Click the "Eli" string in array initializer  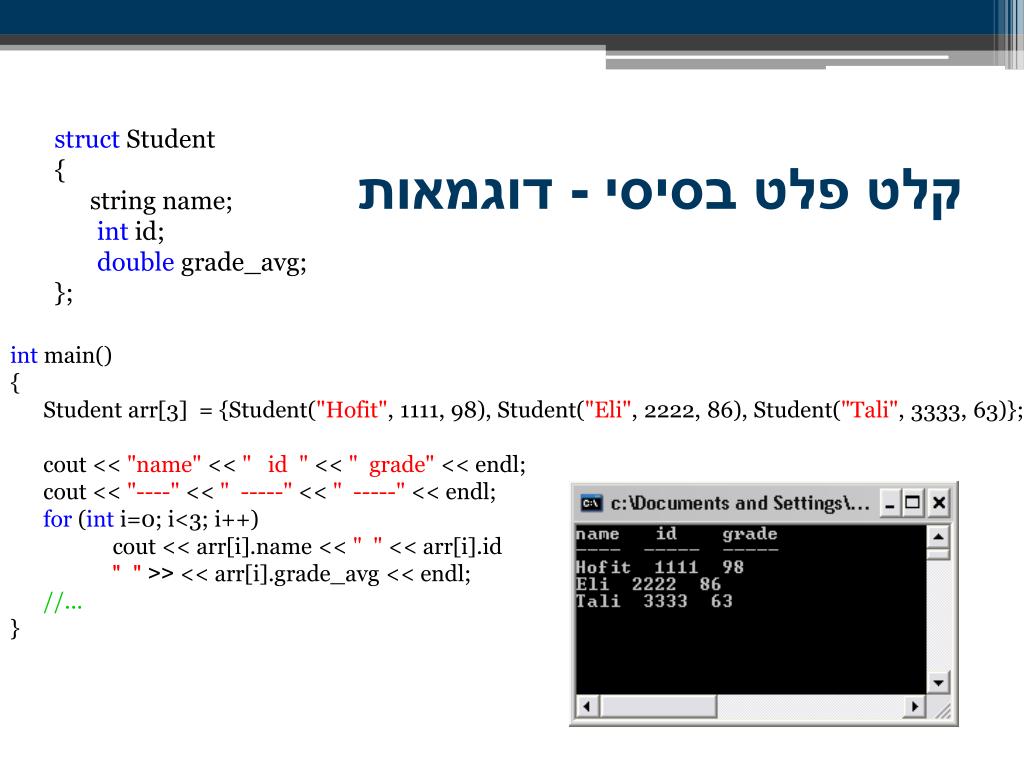point(608,409)
